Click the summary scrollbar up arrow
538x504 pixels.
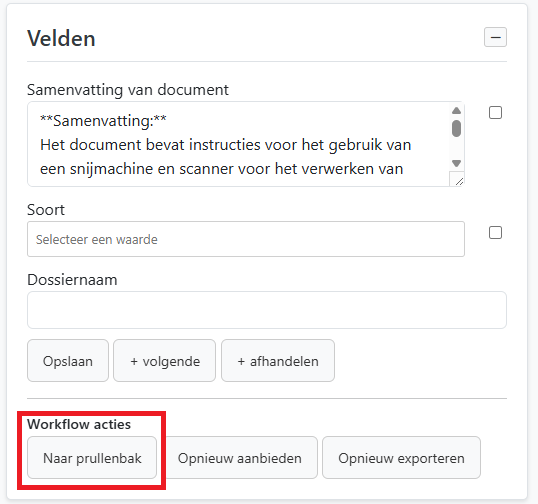point(456,111)
